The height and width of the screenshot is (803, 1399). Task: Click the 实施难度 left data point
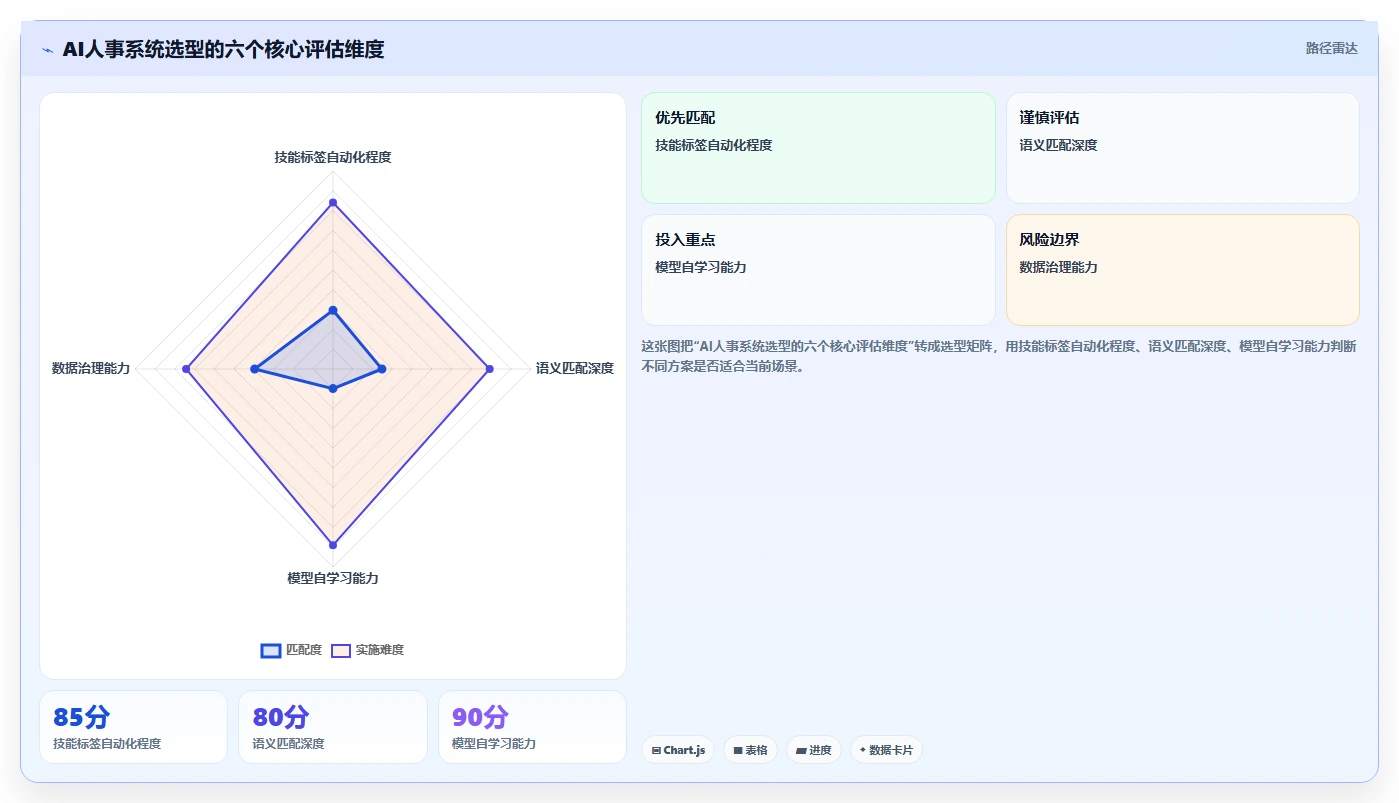(x=186, y=369)
